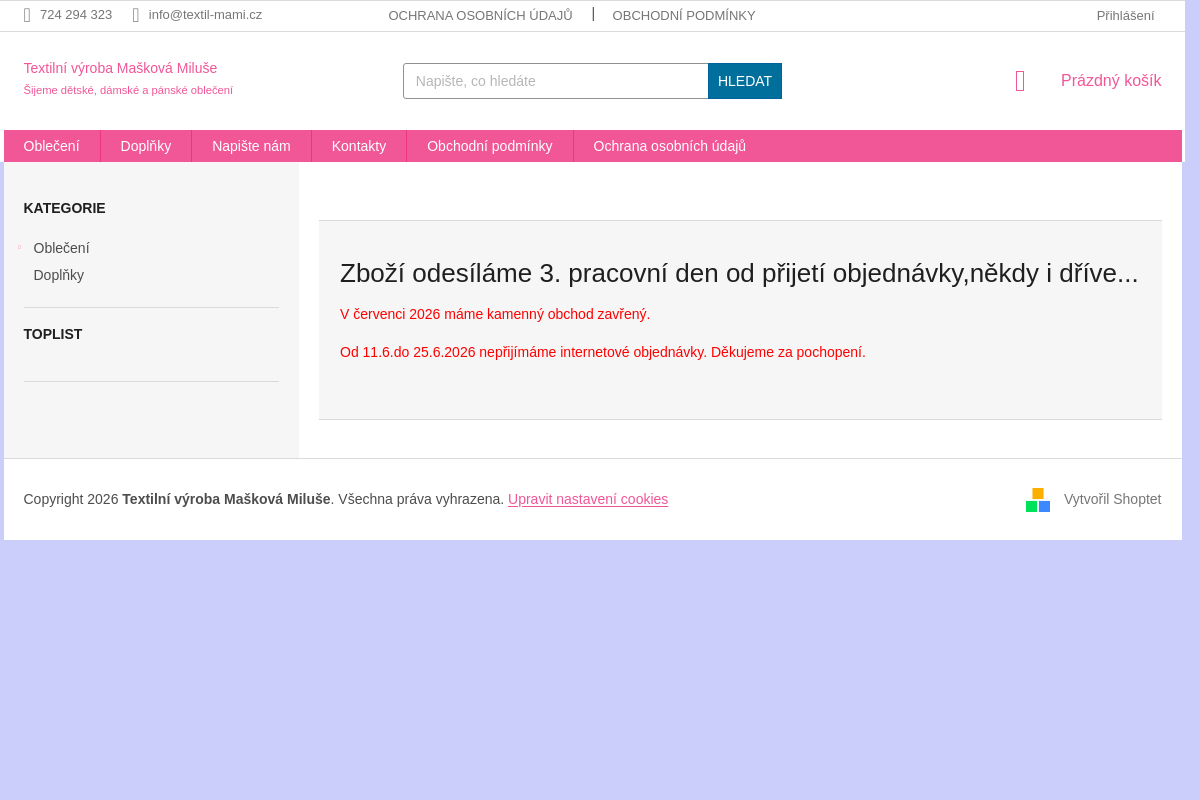This screenshot has height=800, width=1200.
Task: Open the Vytvořil Shoptet footer link
Action: (1112, 499)
